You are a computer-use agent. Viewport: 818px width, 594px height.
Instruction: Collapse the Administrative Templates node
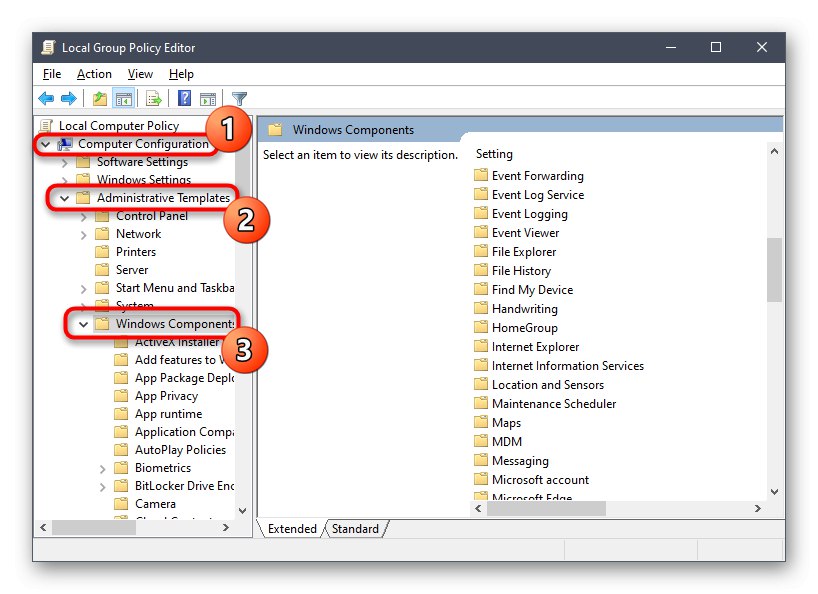tap(65, 198)
